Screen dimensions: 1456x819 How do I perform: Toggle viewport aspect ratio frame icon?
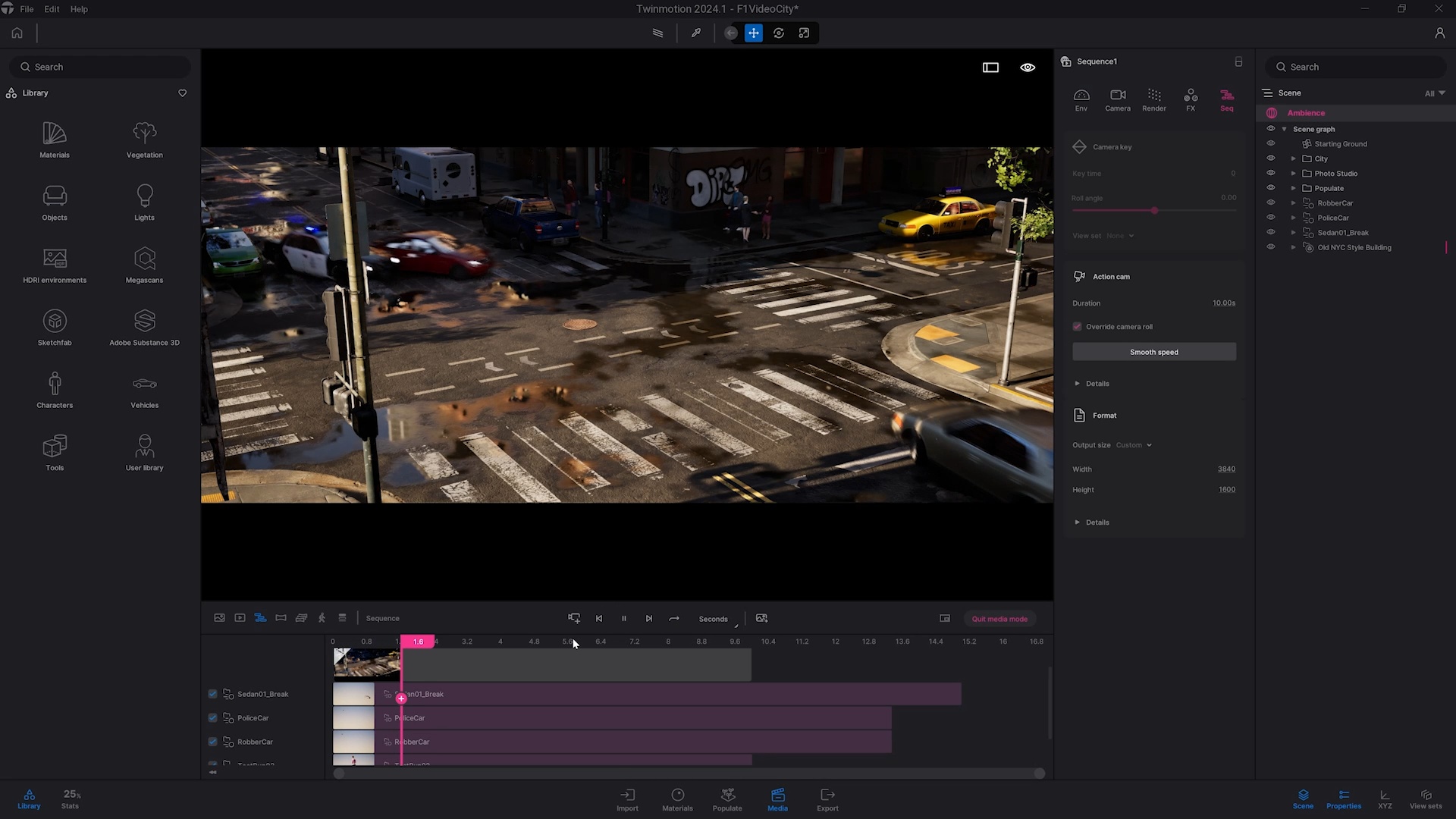[990, 67]
